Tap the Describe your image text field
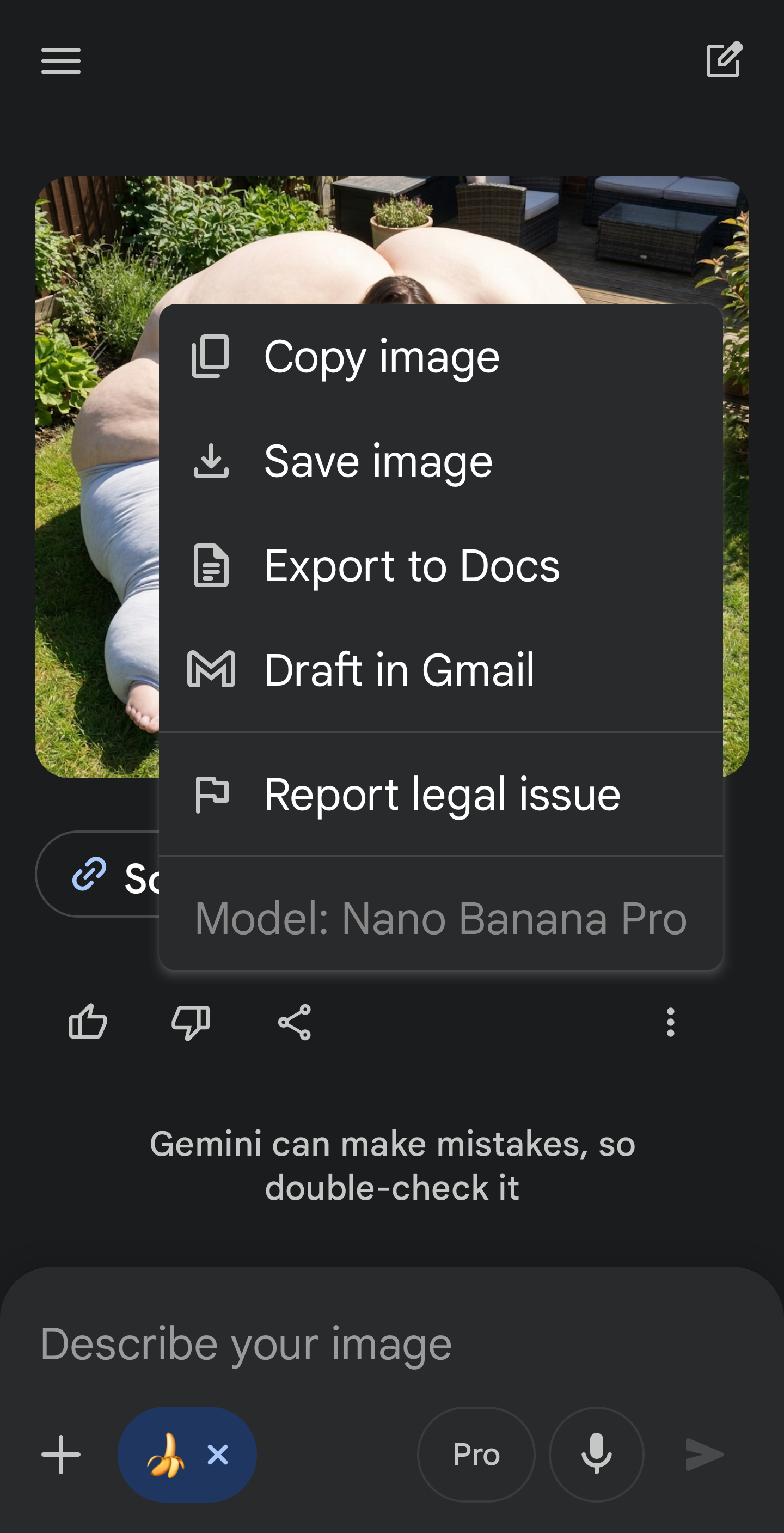Screen dimensions: 784x1533 (357, 1345)
